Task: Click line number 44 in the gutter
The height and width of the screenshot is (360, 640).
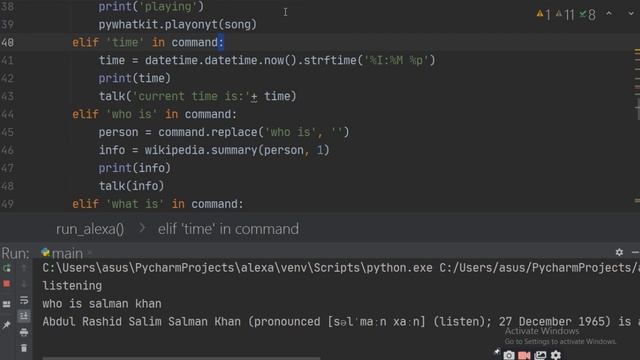Action: (7, 114)
